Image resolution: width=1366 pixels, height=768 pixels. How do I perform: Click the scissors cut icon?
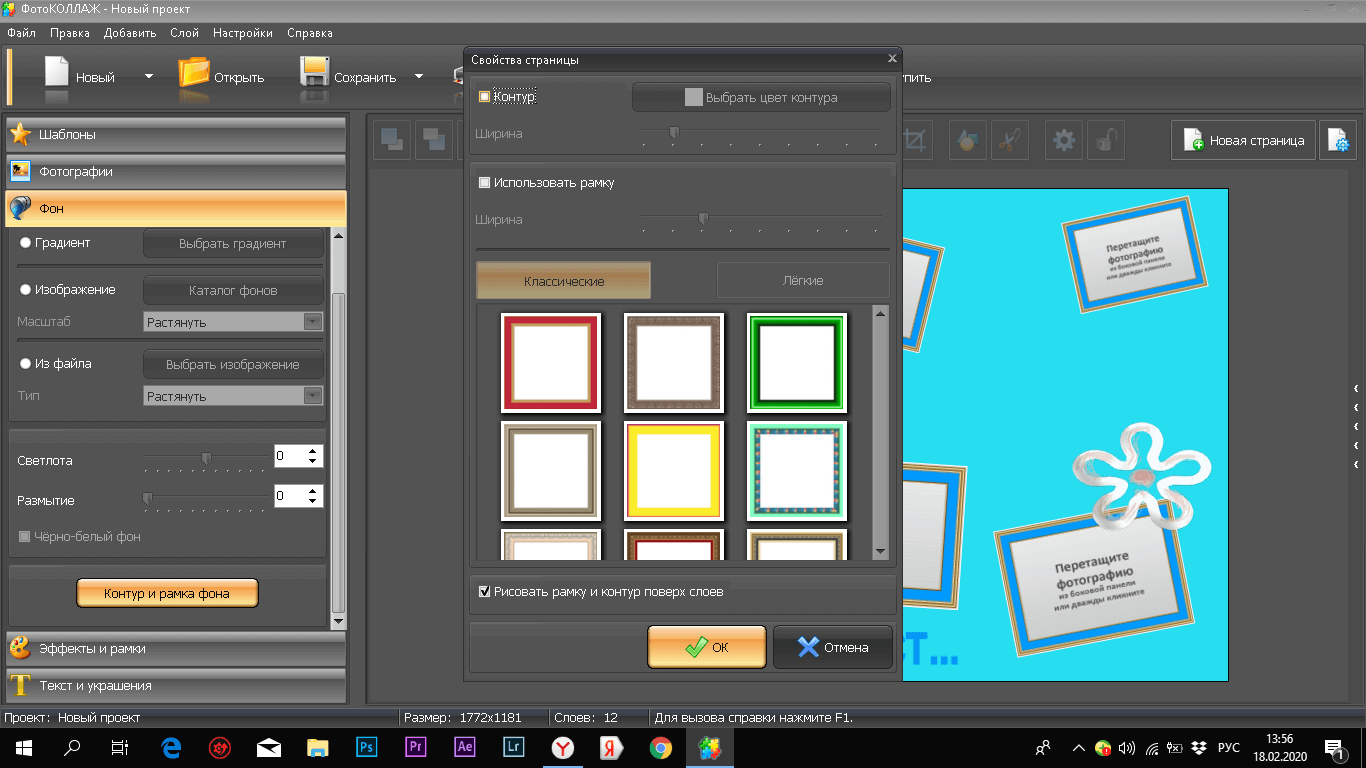pos(1010,139)
